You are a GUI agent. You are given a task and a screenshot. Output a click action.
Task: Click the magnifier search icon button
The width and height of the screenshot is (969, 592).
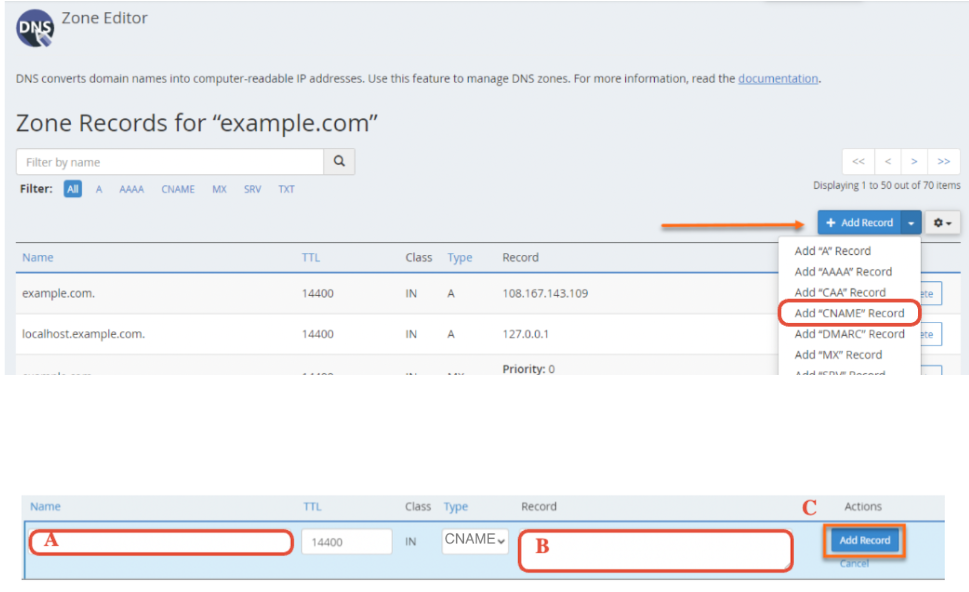[339, 161]
